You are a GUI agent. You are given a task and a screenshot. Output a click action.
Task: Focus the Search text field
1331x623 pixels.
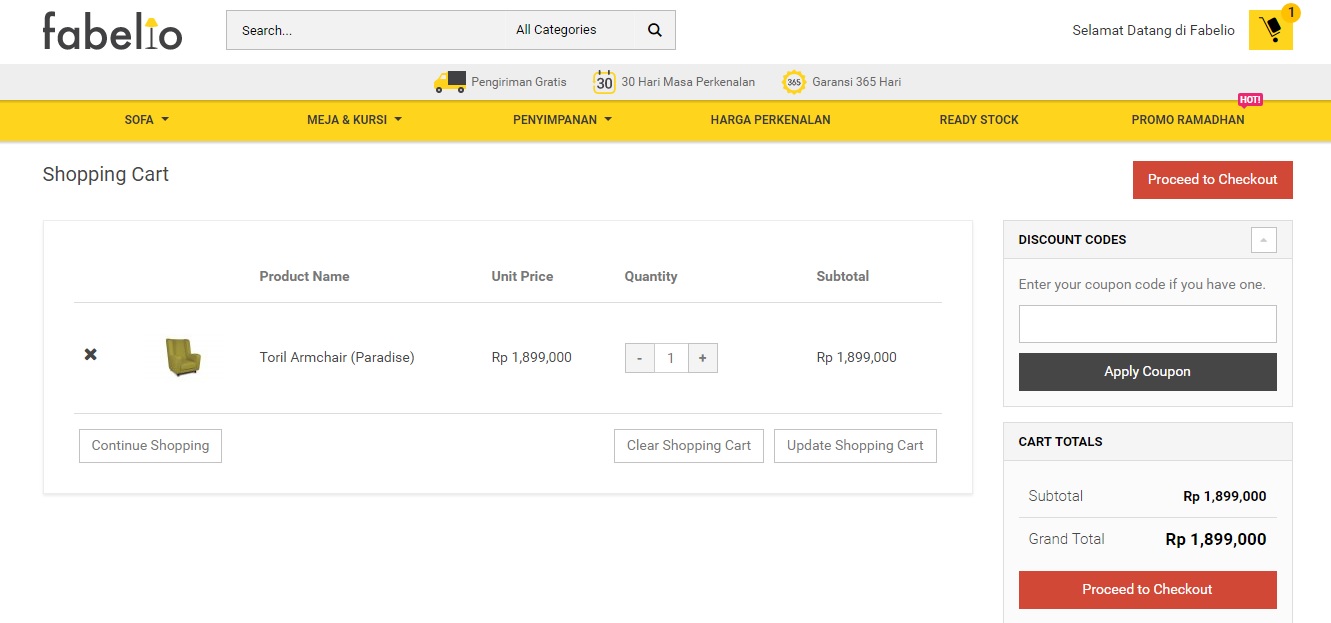pos(368,30)
